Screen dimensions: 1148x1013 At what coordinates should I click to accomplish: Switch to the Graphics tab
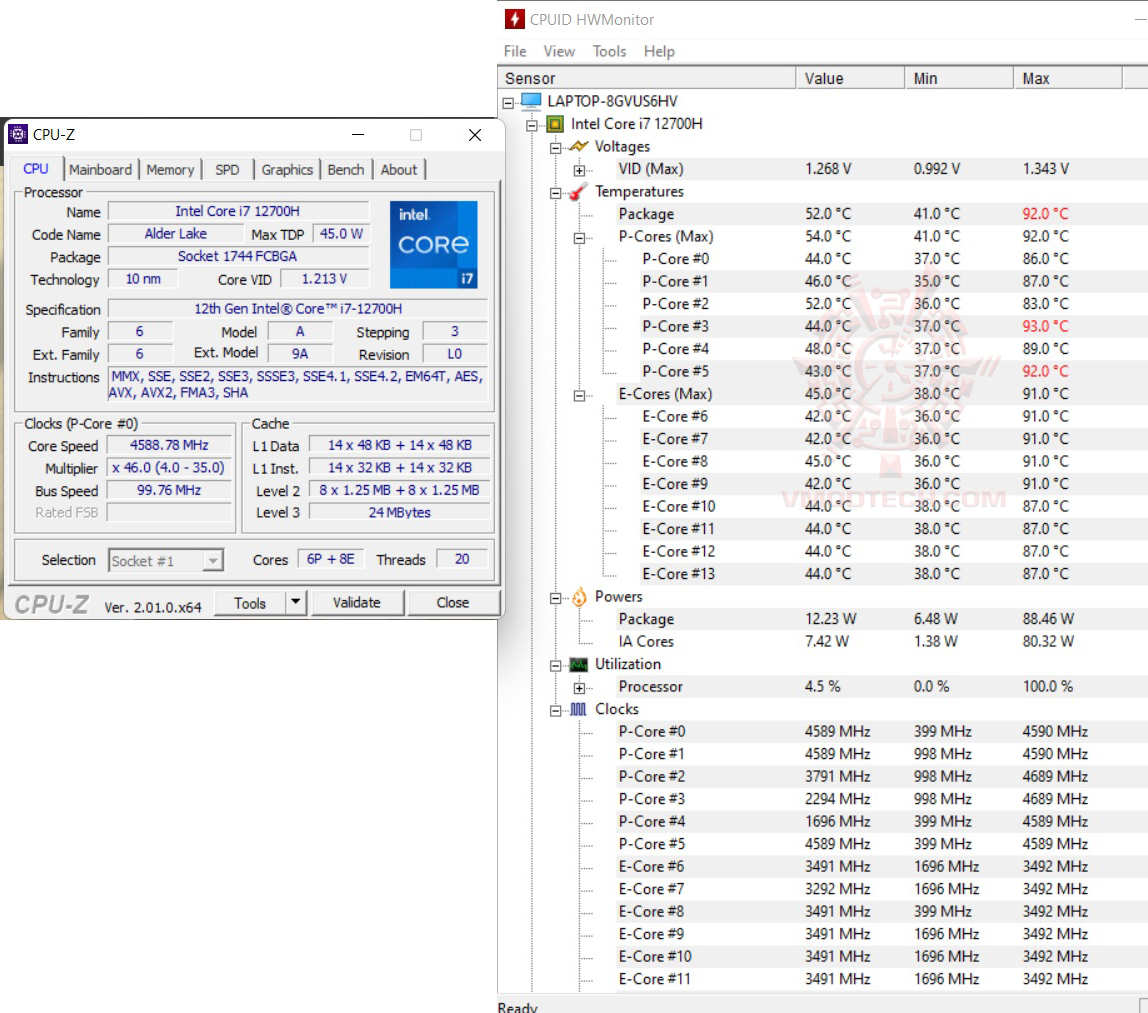click(x=287, y=170)
